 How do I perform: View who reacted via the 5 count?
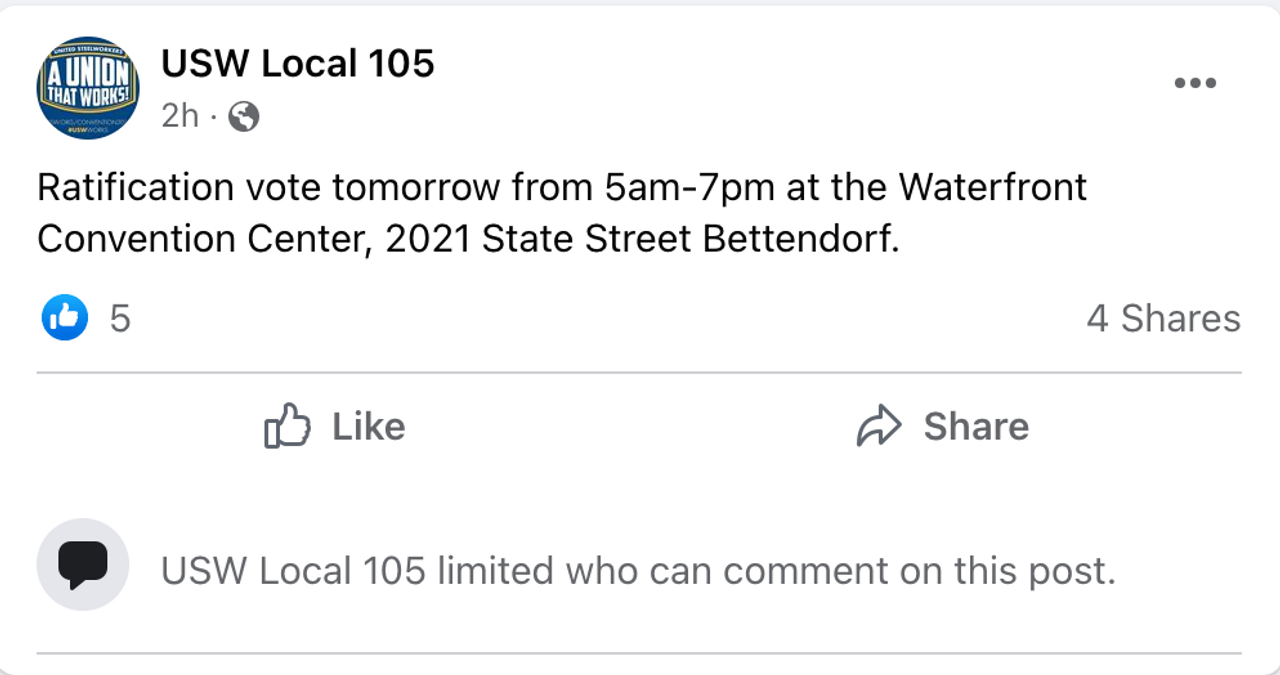coord(120,318)
